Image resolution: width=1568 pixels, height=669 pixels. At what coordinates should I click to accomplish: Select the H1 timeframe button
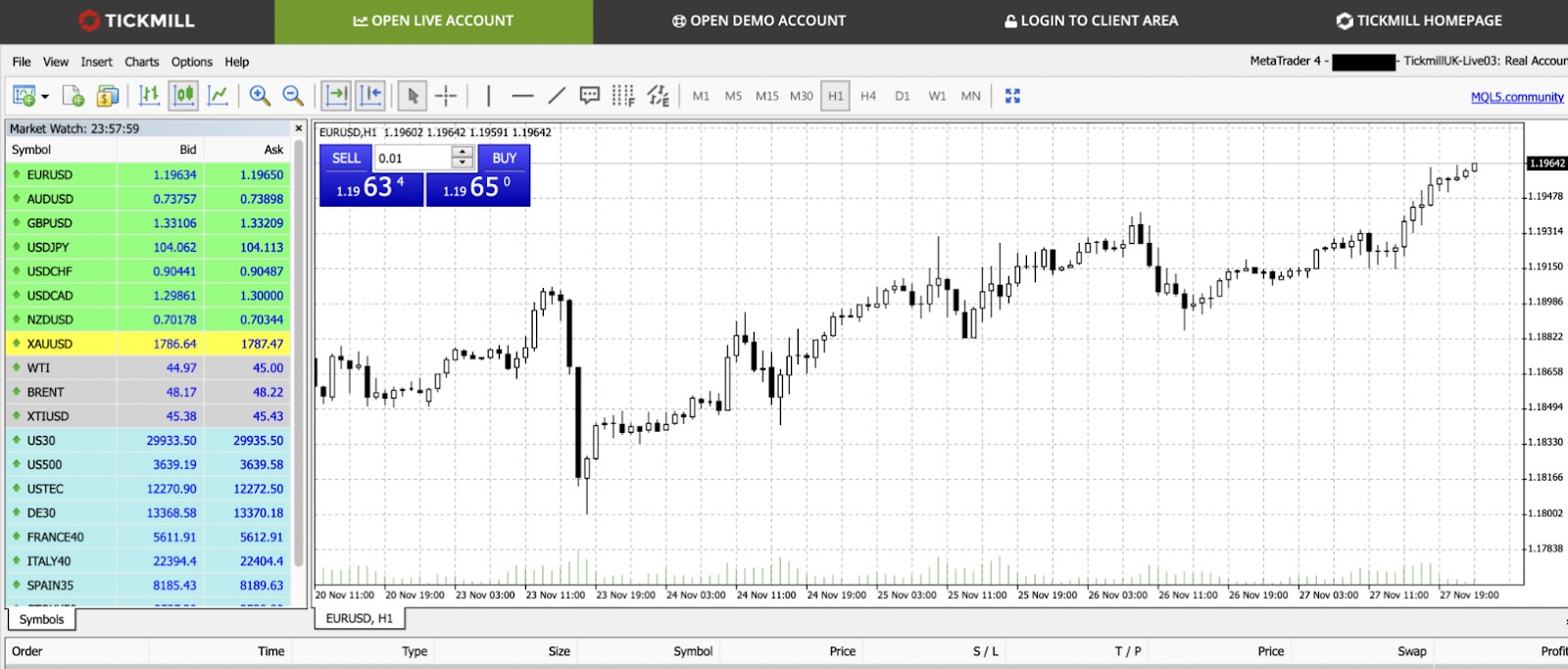(x=835, y=95)
